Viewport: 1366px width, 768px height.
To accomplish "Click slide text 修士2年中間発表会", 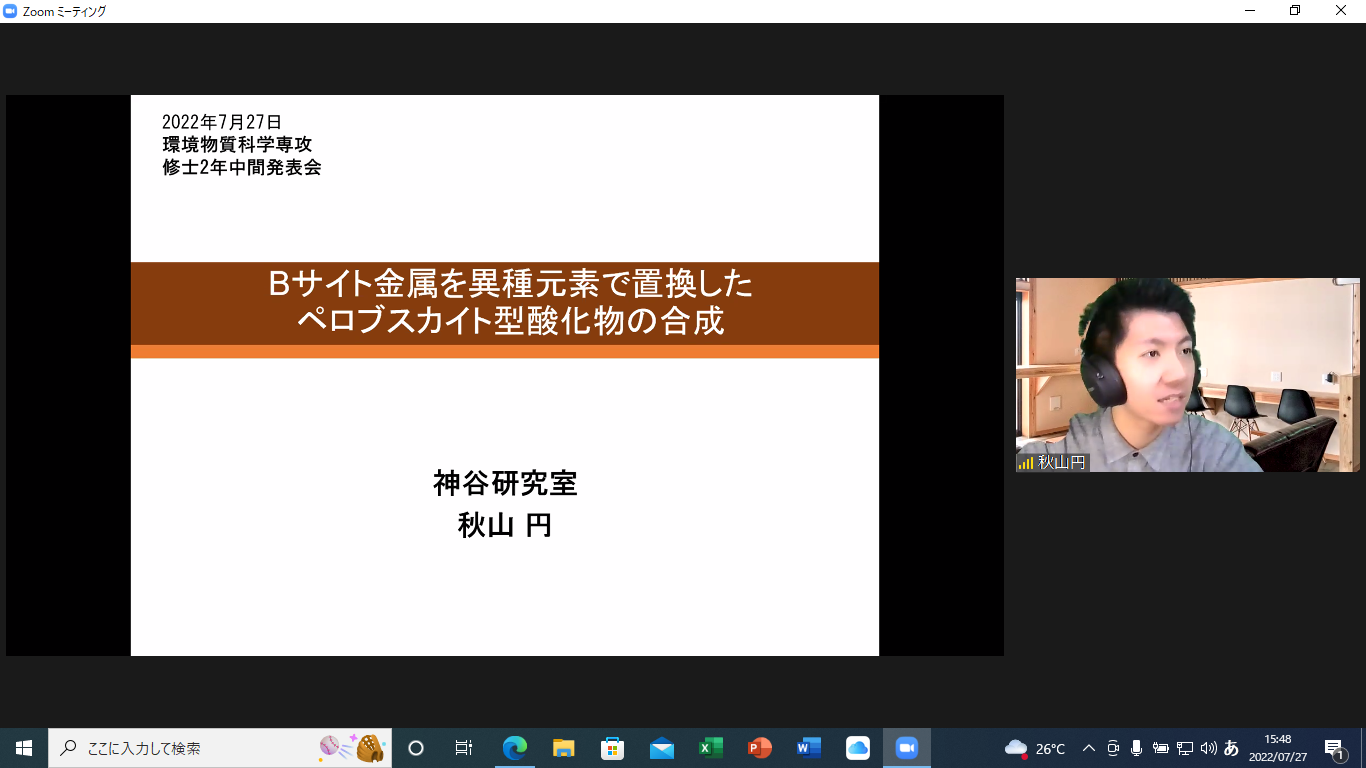I will tap(242, 167).
